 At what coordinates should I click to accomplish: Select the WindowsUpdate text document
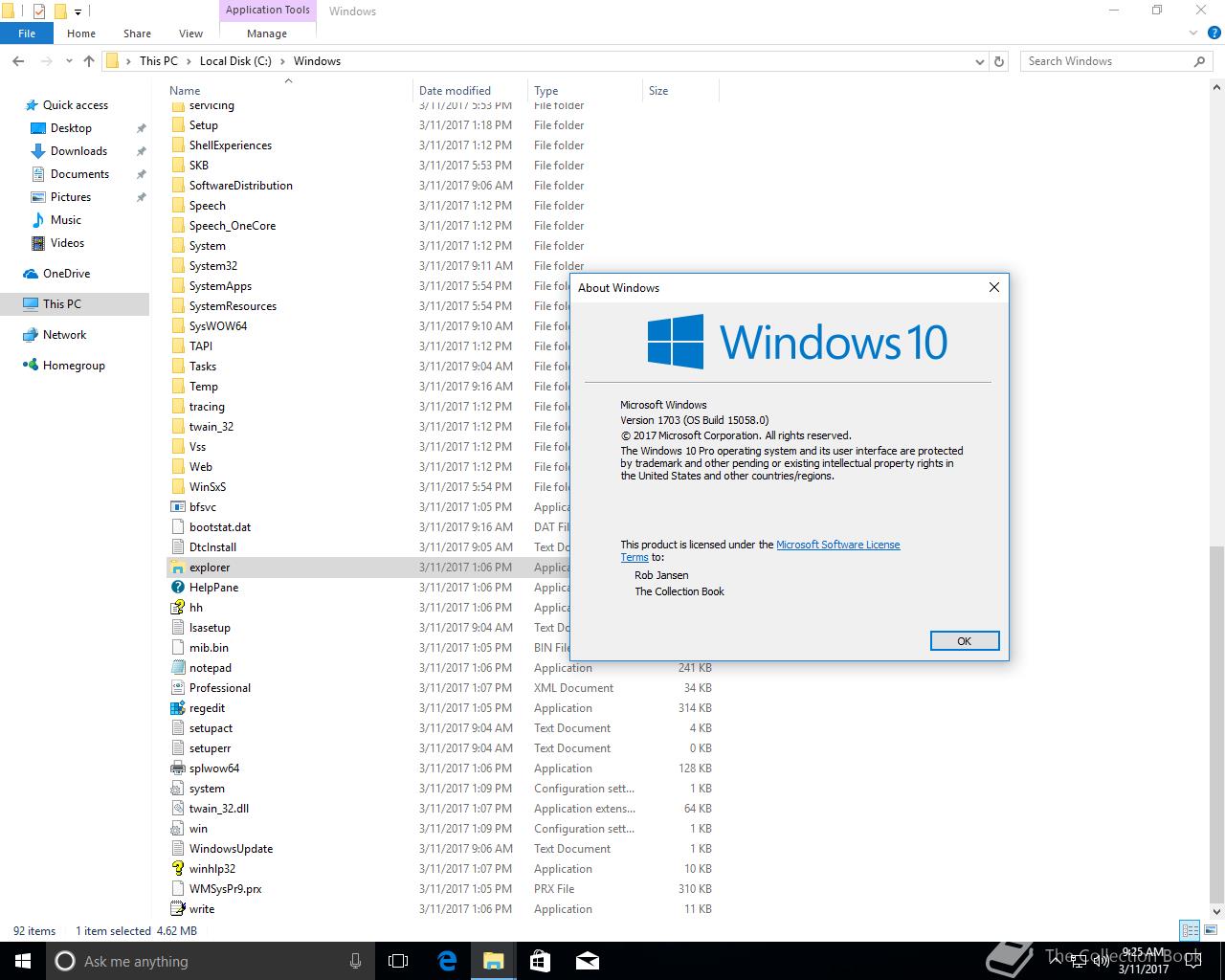(x=231, y=849)
